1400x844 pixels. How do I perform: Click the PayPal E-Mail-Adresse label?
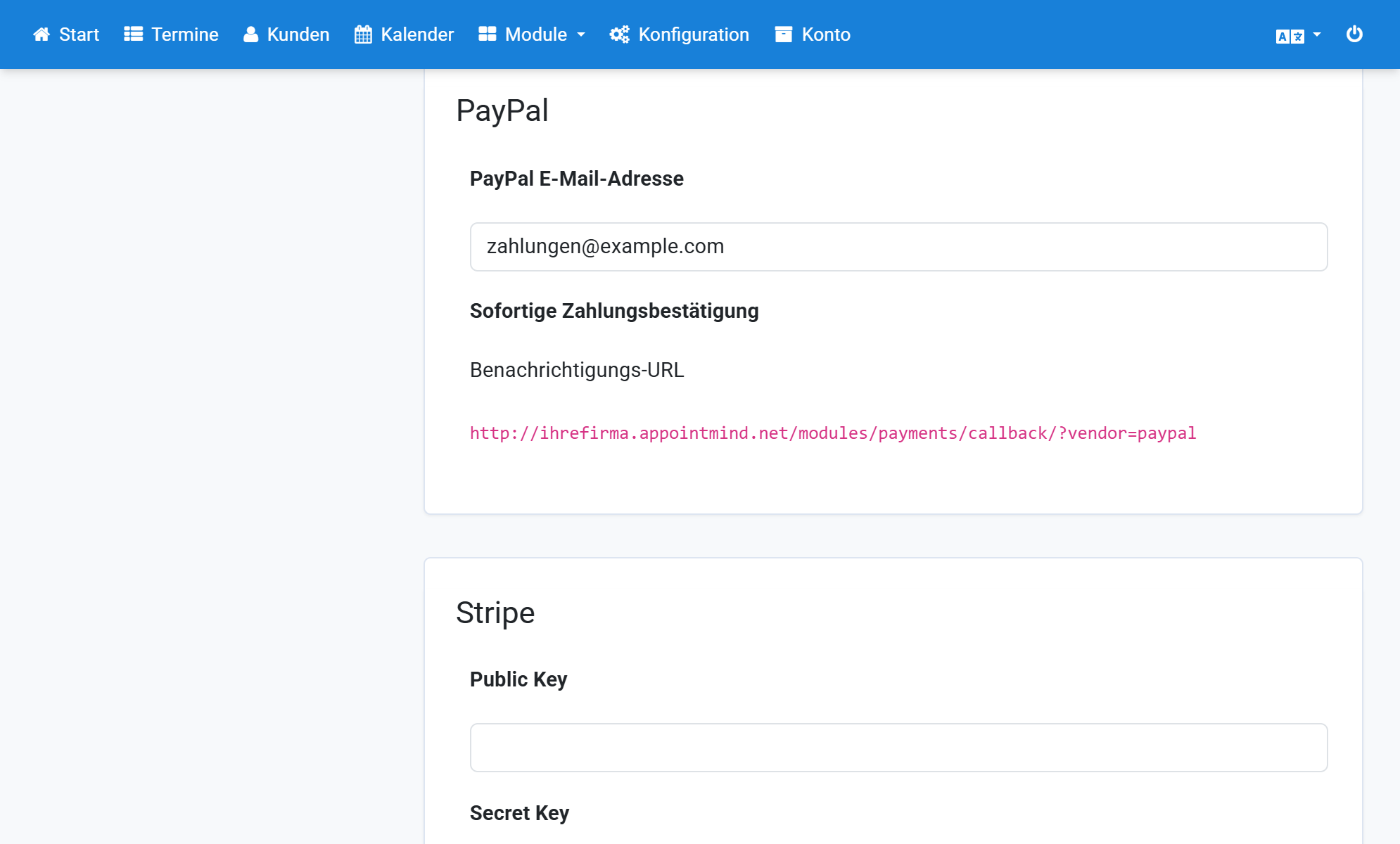tap(577, 179)
